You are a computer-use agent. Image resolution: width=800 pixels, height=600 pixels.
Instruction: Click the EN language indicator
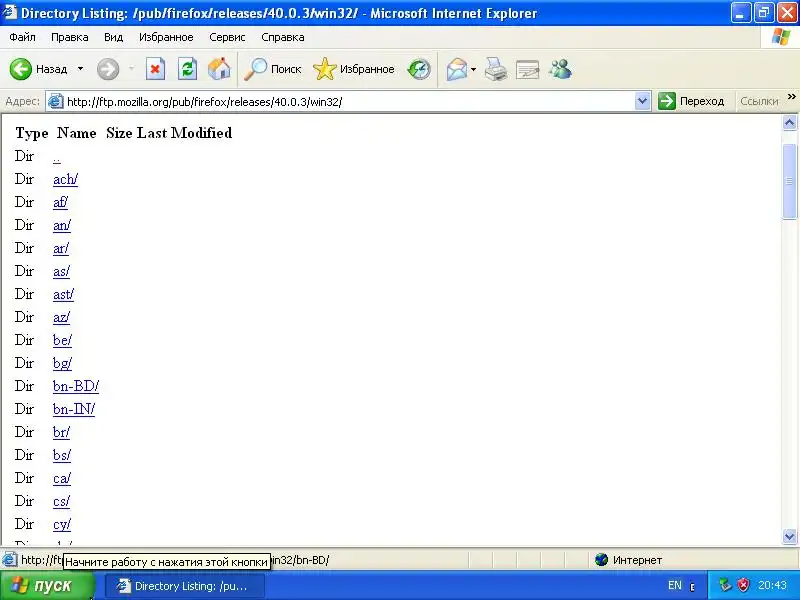(x=674, y=585)
